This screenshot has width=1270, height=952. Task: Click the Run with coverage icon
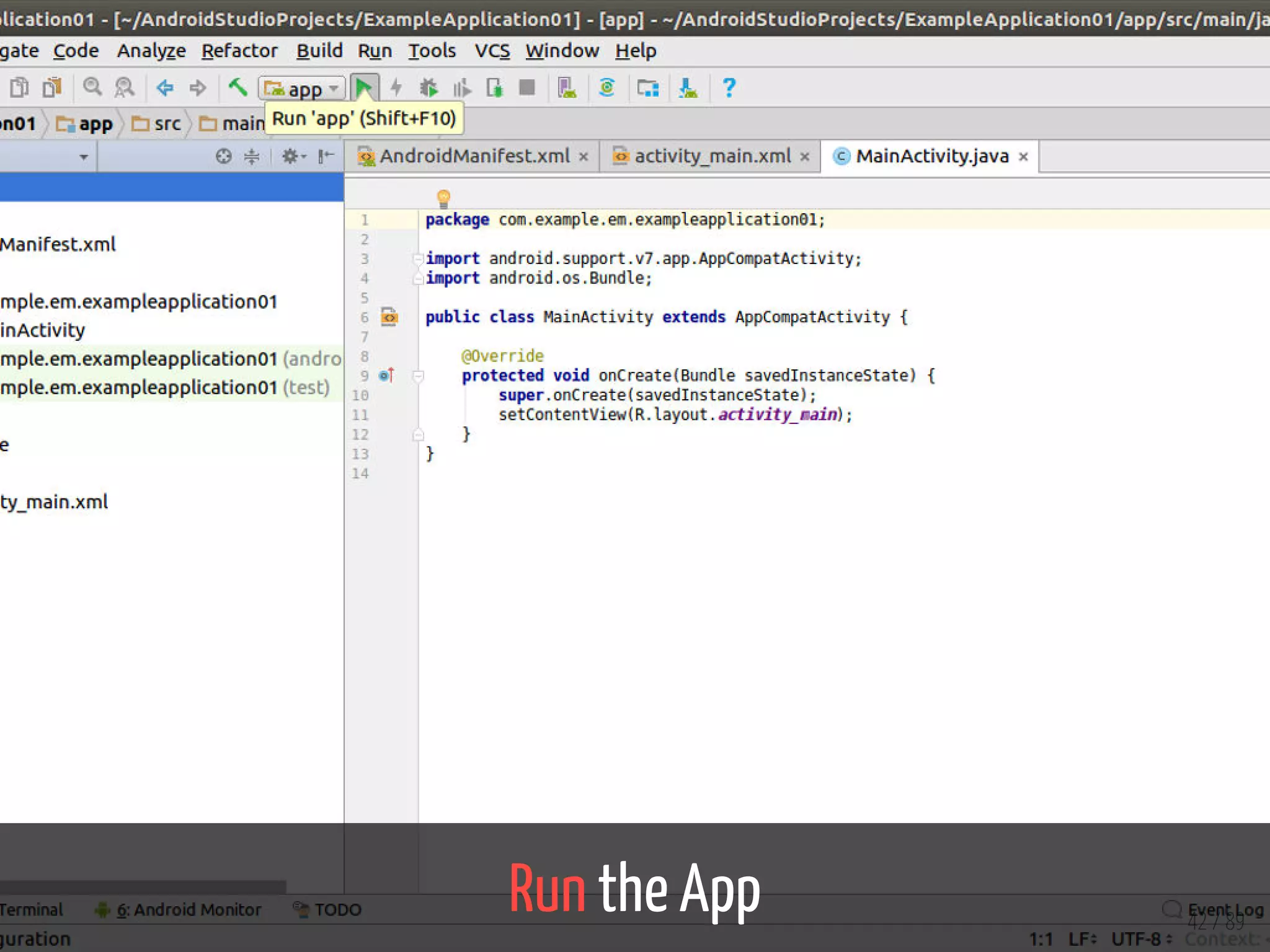coord(461,88)
